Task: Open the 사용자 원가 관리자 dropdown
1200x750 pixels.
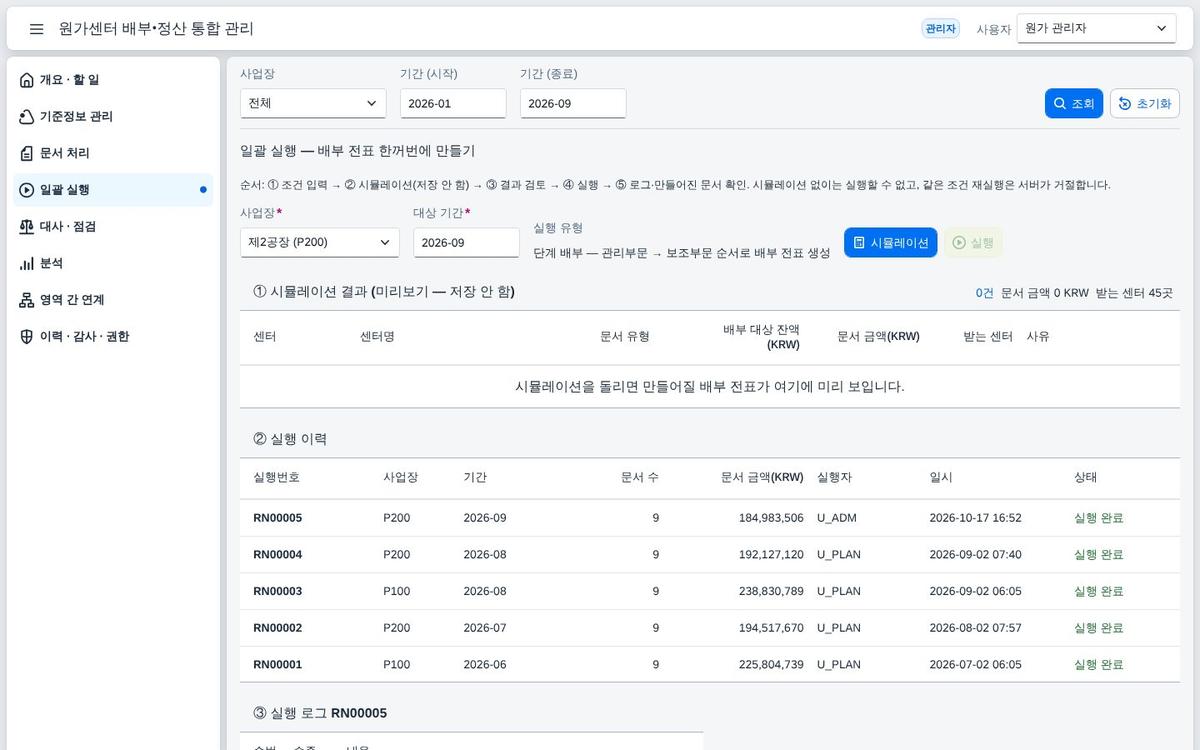Action: tap(1096, 29)
